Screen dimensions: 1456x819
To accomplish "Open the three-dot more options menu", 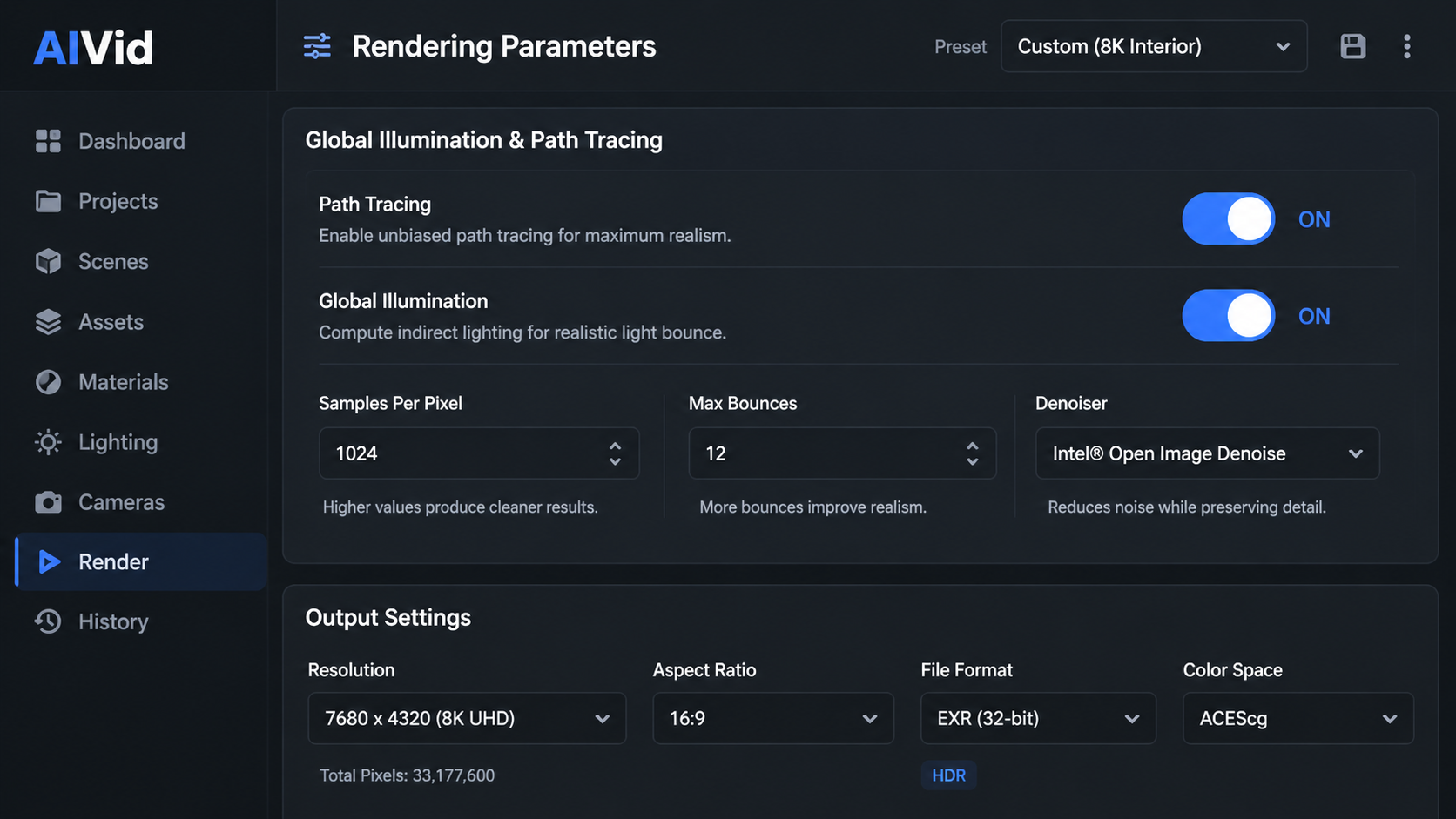I will (1407, 46).
